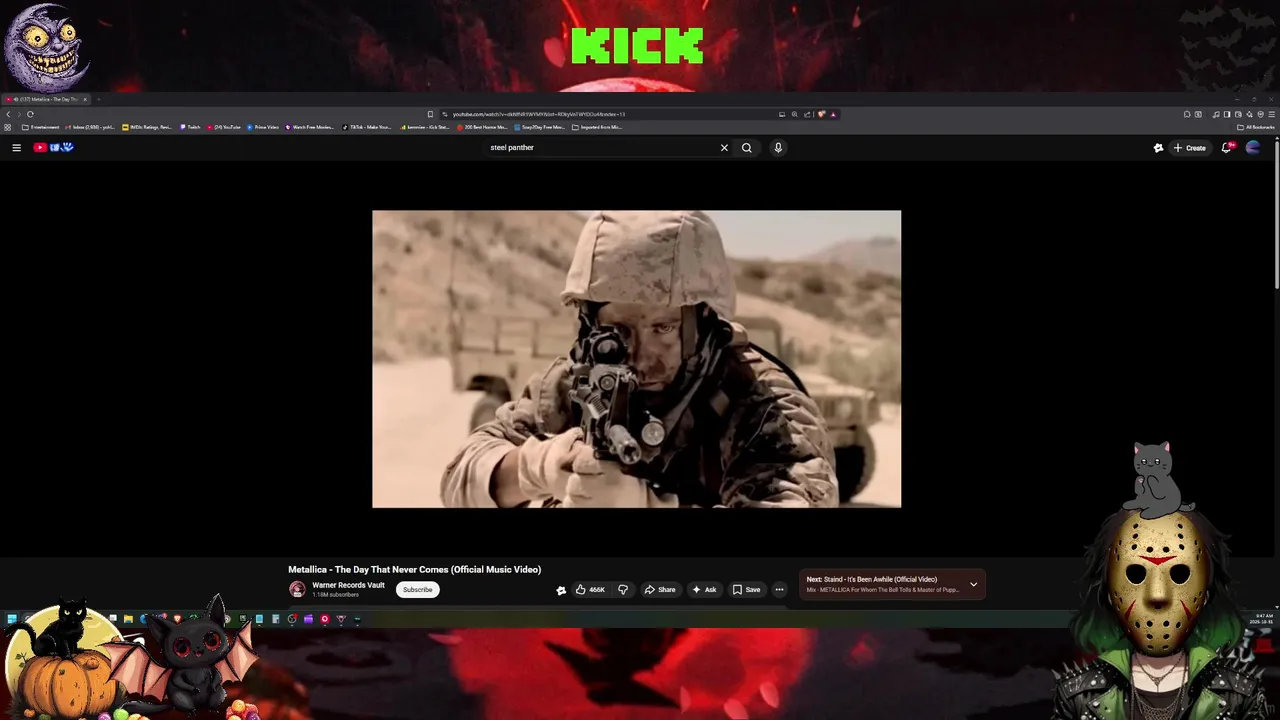This screenshot has width=1280, height=720.
Task: Open the YouTube guide hamburger menu
Action: (16, 147)
